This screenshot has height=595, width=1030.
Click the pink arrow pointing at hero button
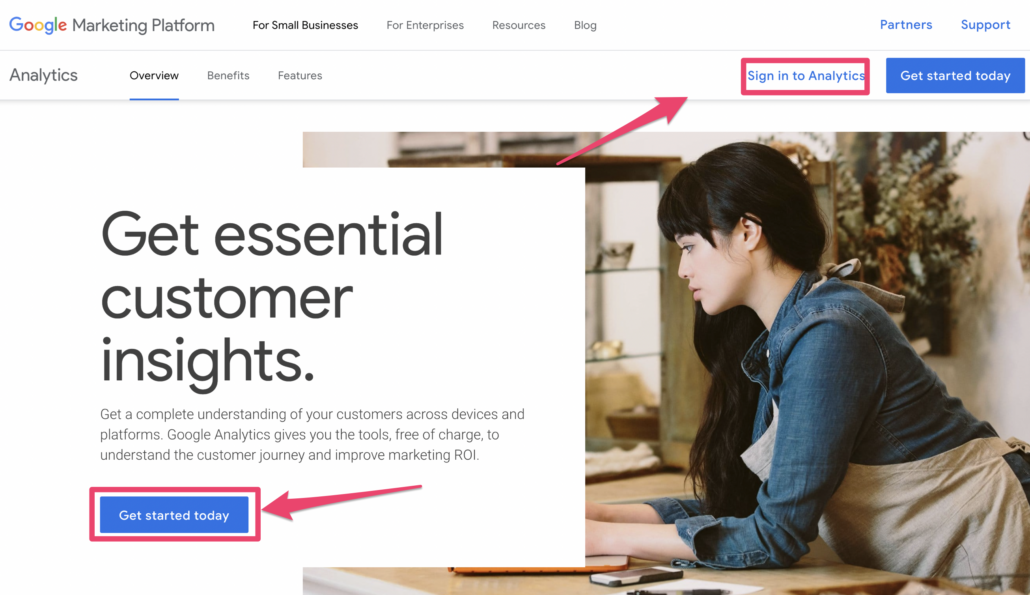[x=342, y=502]
